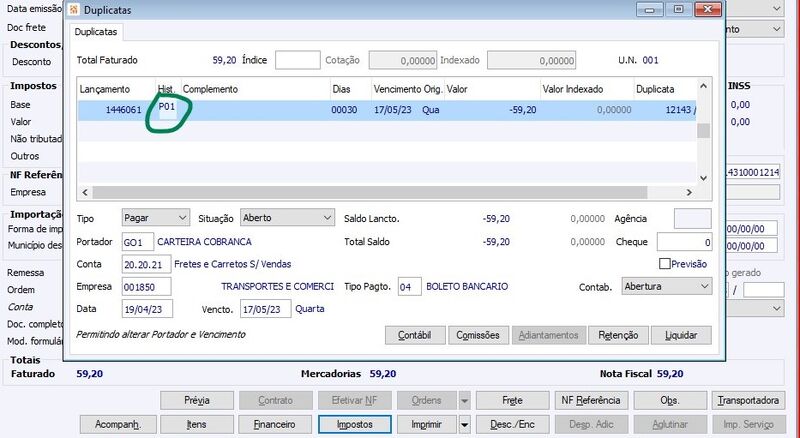Click Fretes e Carretos S/ Vendas text
800x438 pixels.
coord(233,264)
